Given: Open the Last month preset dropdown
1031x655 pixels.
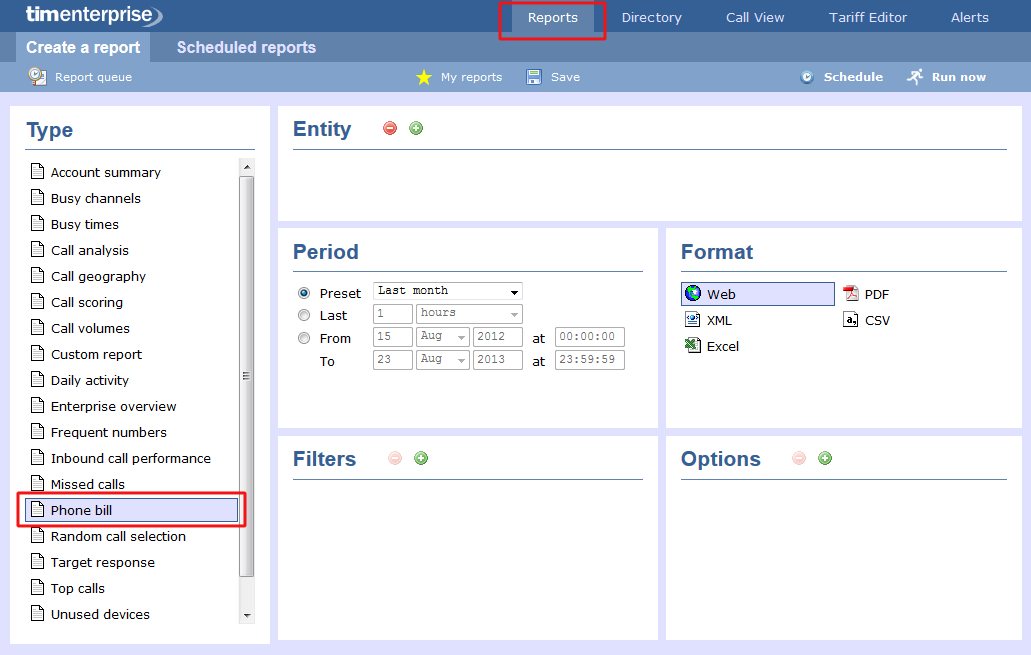Looking at the screenshot, I should pos(447,291).
